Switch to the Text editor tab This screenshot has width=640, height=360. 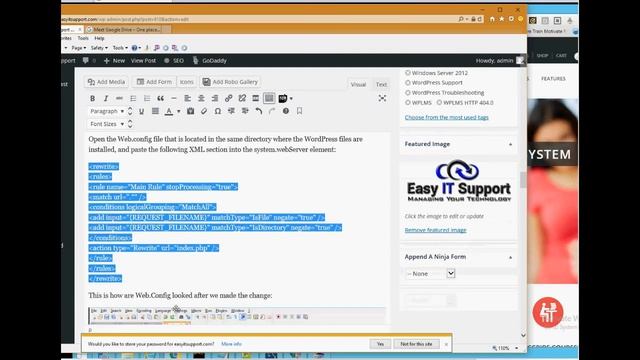pyautogui.click(x=381, y=84)
